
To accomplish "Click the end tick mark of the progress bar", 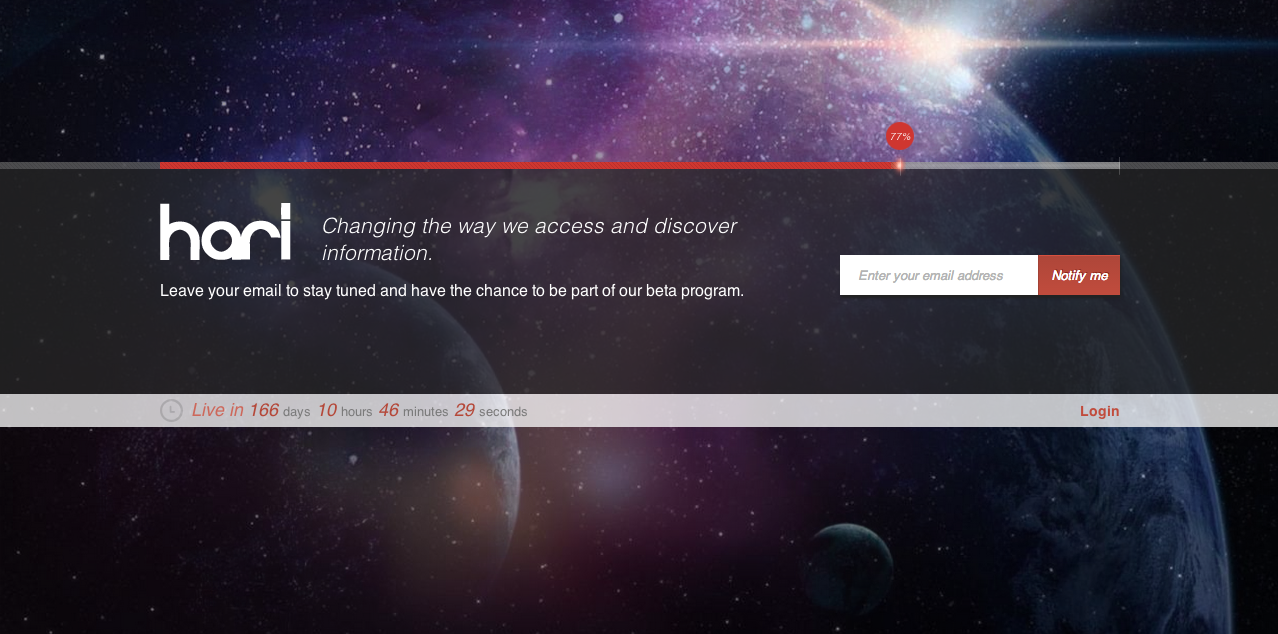I will click(x=1119, y=166).
